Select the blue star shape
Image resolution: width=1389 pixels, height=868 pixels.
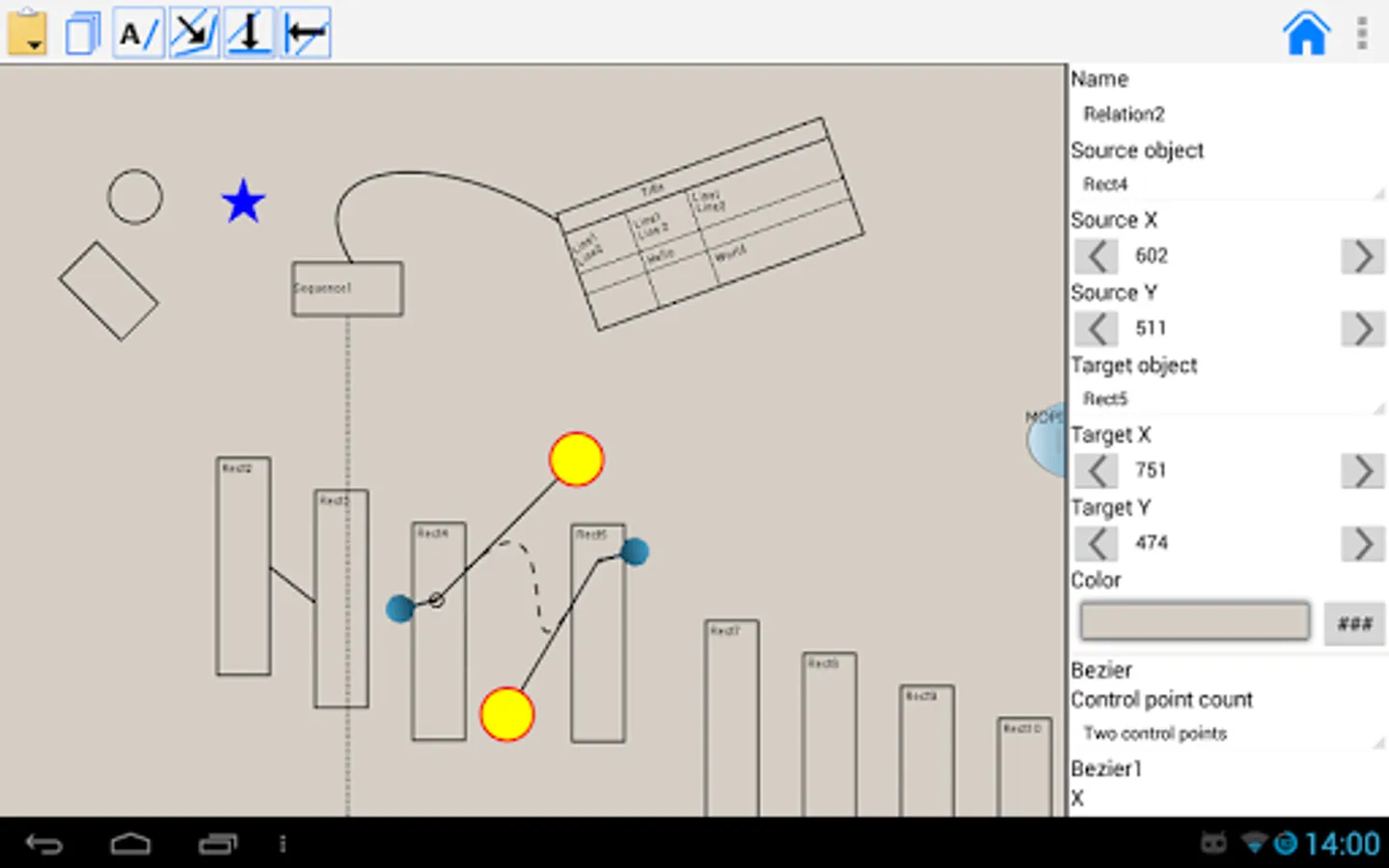click(243, 201)
